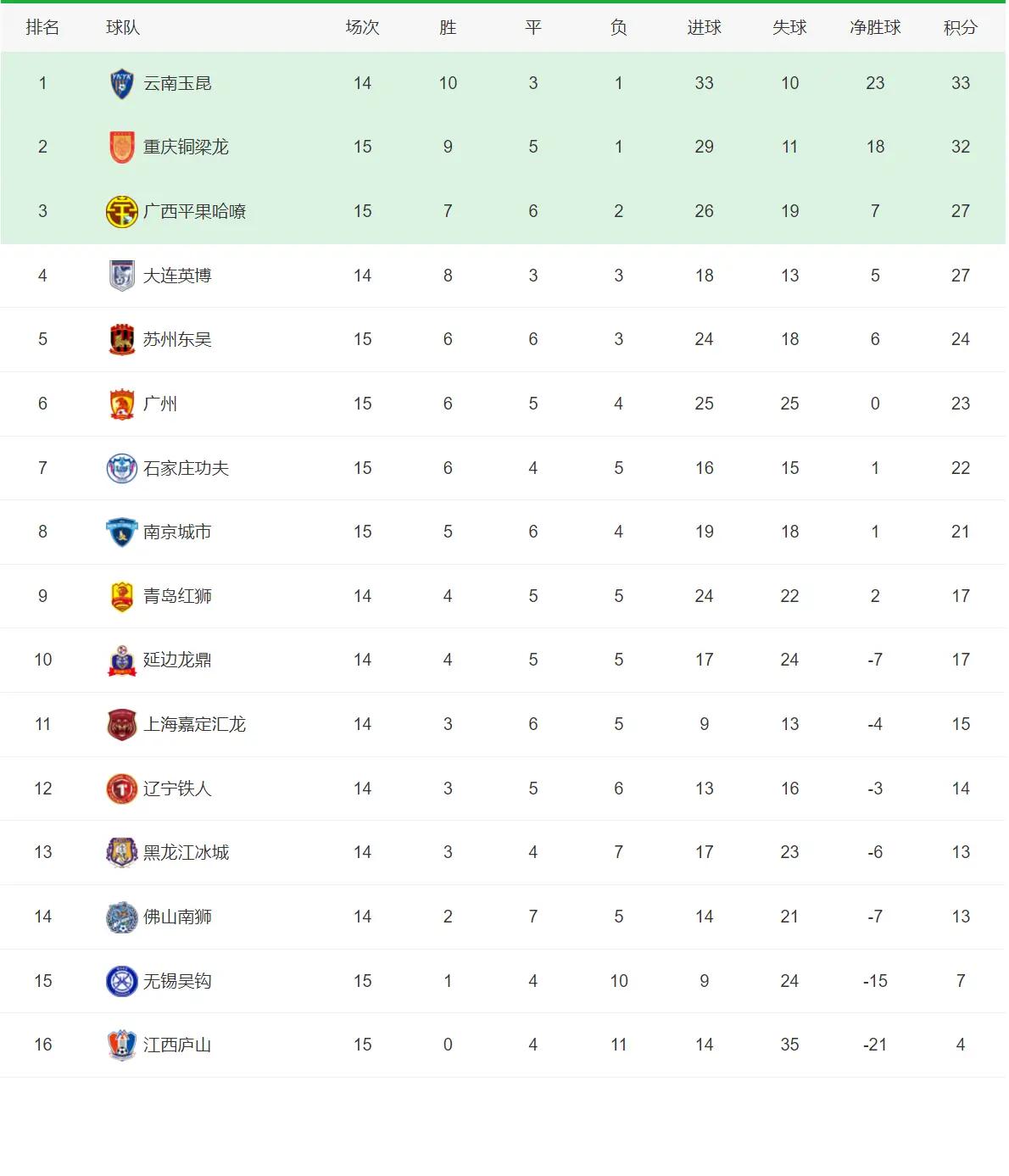The image size is (1009, 1176).
Task: Open the 上海嘉定汇龙 team name link
Action: (x=194, y=724)
